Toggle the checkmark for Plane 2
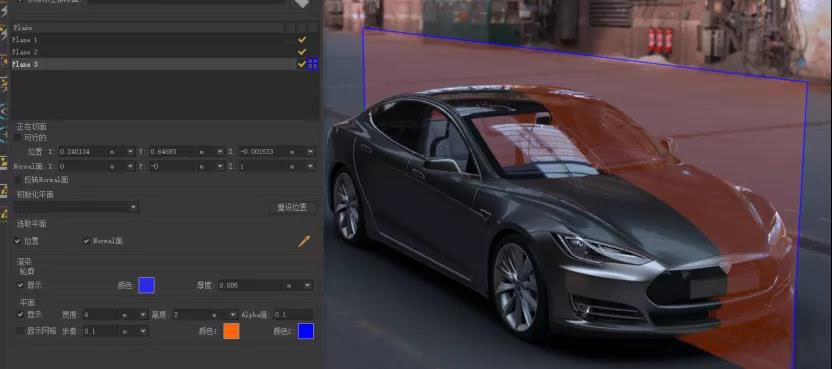The height and width of the screenshot is (369, 832). (x=302, y=52)
